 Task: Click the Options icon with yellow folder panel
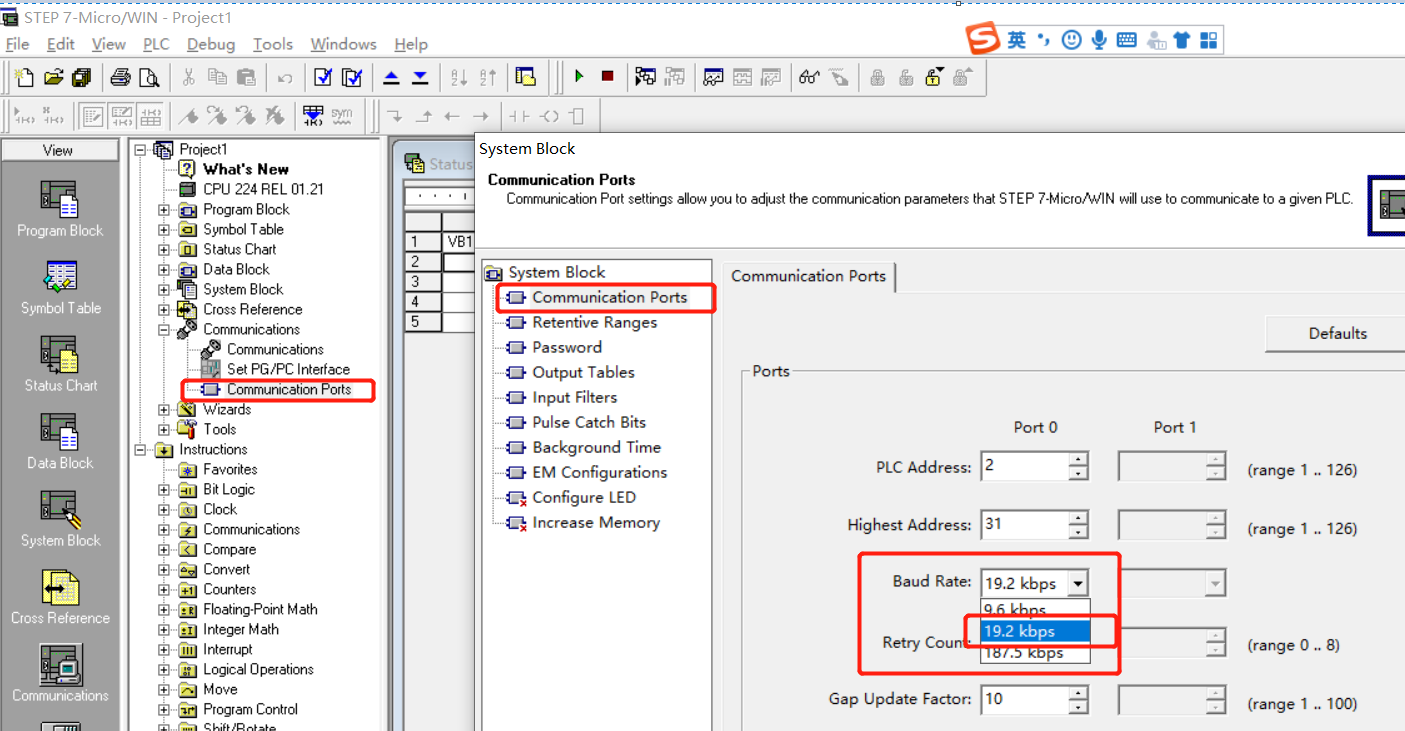(526, 77)
